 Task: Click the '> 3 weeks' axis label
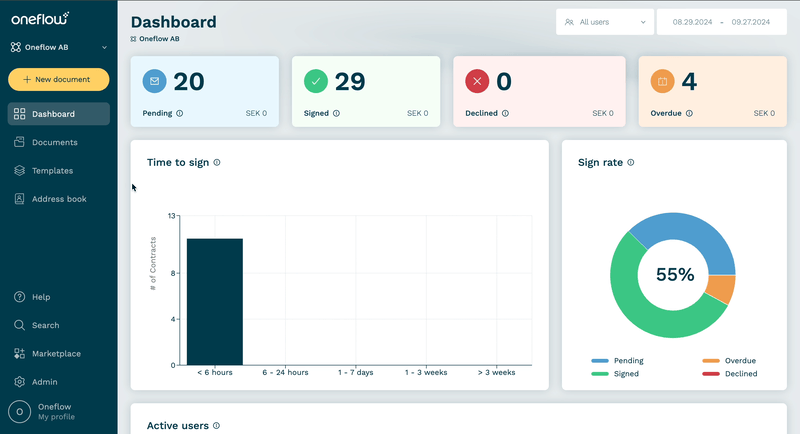tap(496, 372)
